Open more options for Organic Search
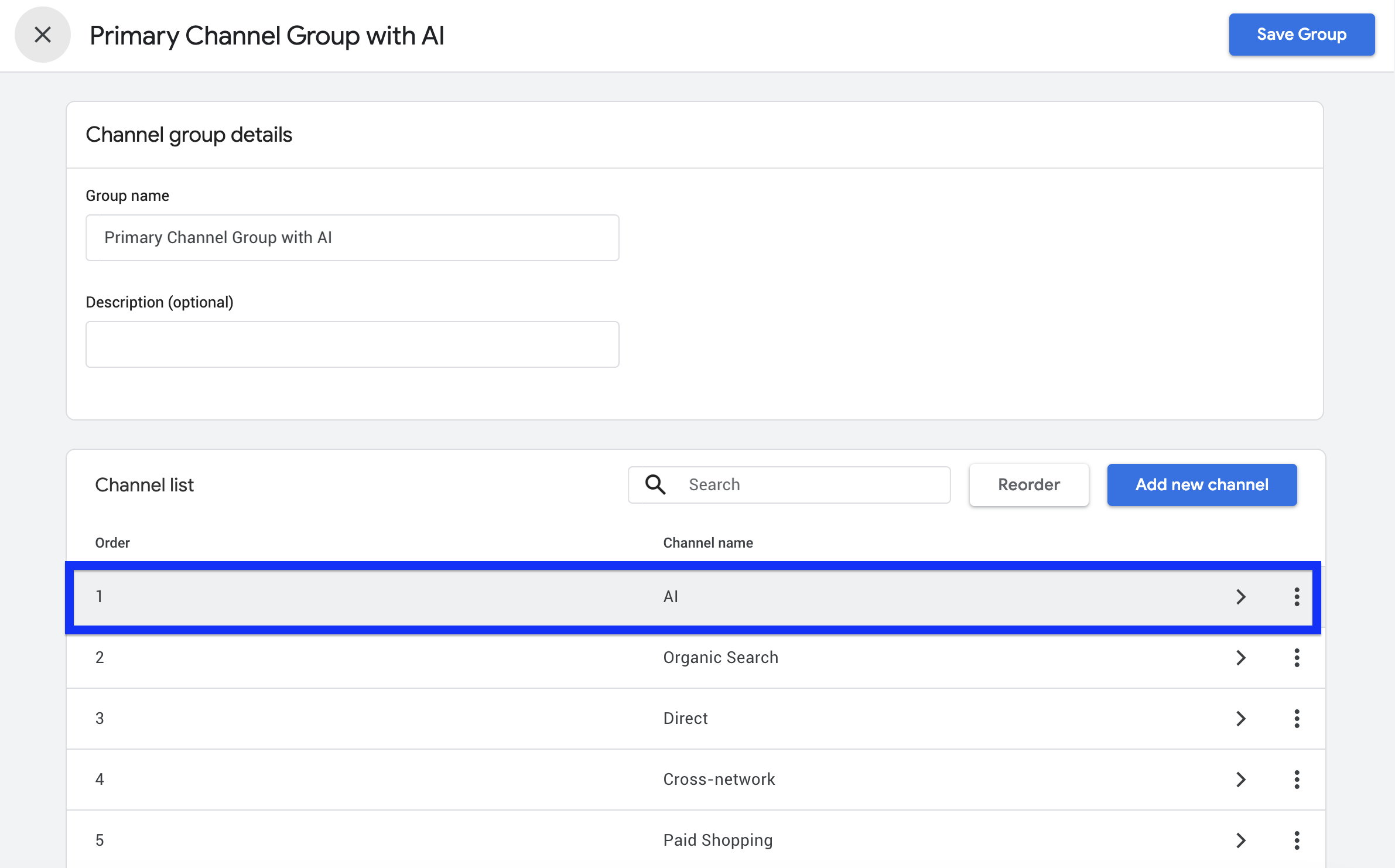The width and height of the screenshot is (1395, 868). pos(1297,657)
